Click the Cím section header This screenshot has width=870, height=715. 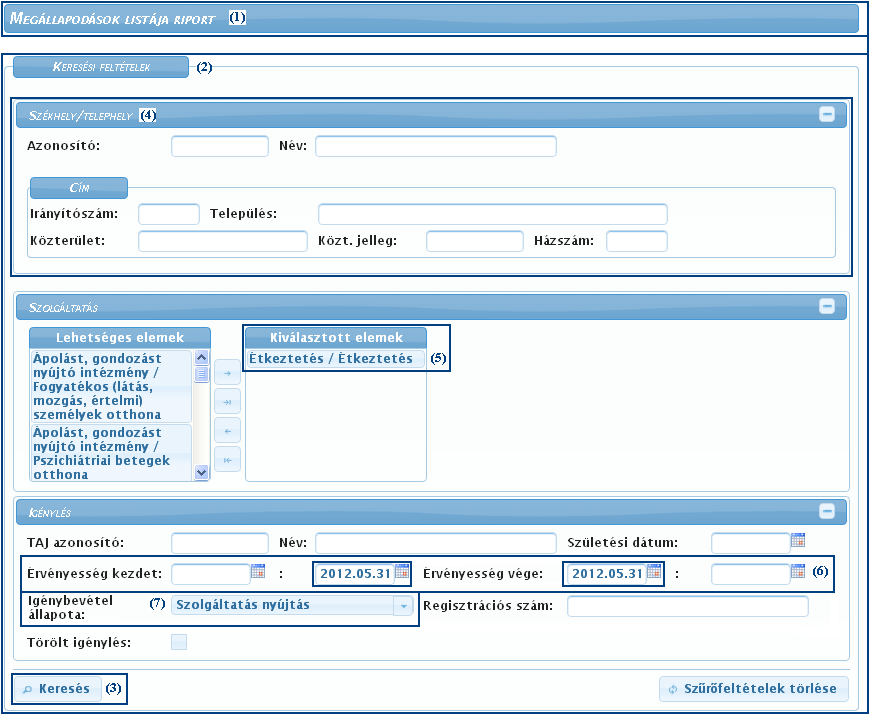(79, 188)
